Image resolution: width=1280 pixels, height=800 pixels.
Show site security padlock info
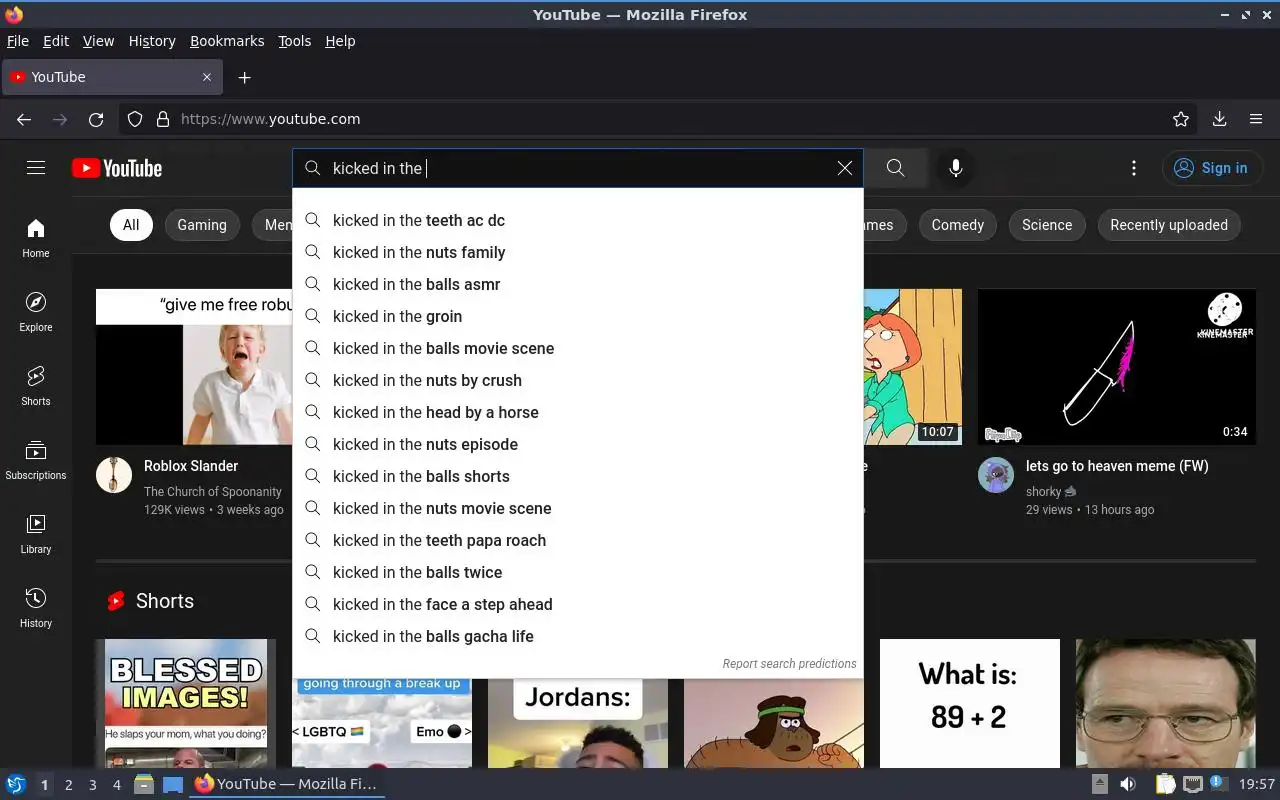point(163,119)
